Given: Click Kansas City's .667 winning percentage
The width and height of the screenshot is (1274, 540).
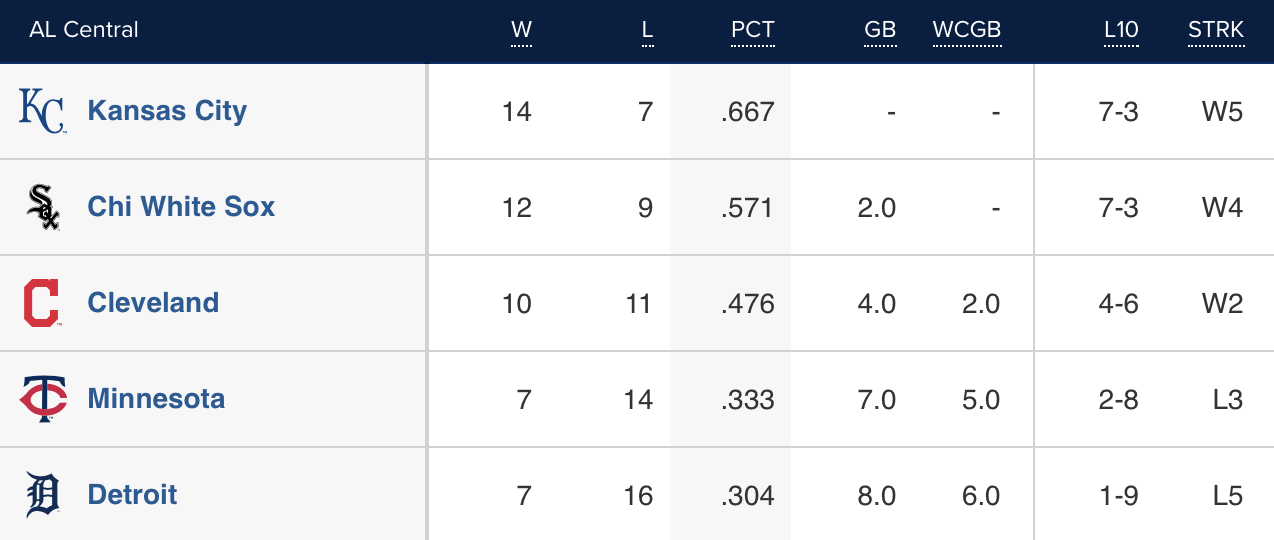Looking at the screenshot, I should [x=747, y=111].
